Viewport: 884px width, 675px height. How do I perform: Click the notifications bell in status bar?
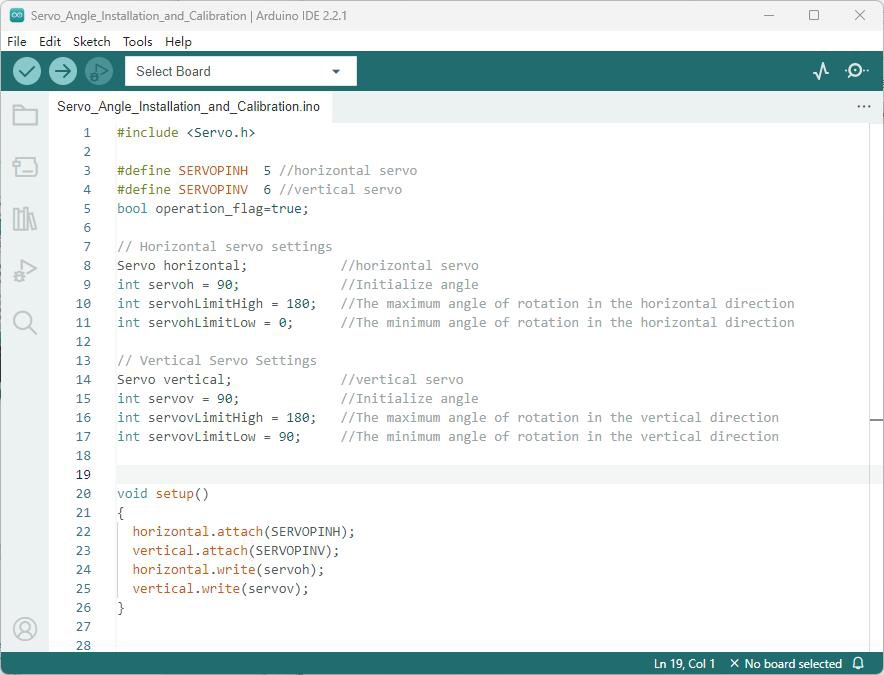pyautogui.click(x=858, y=663)
